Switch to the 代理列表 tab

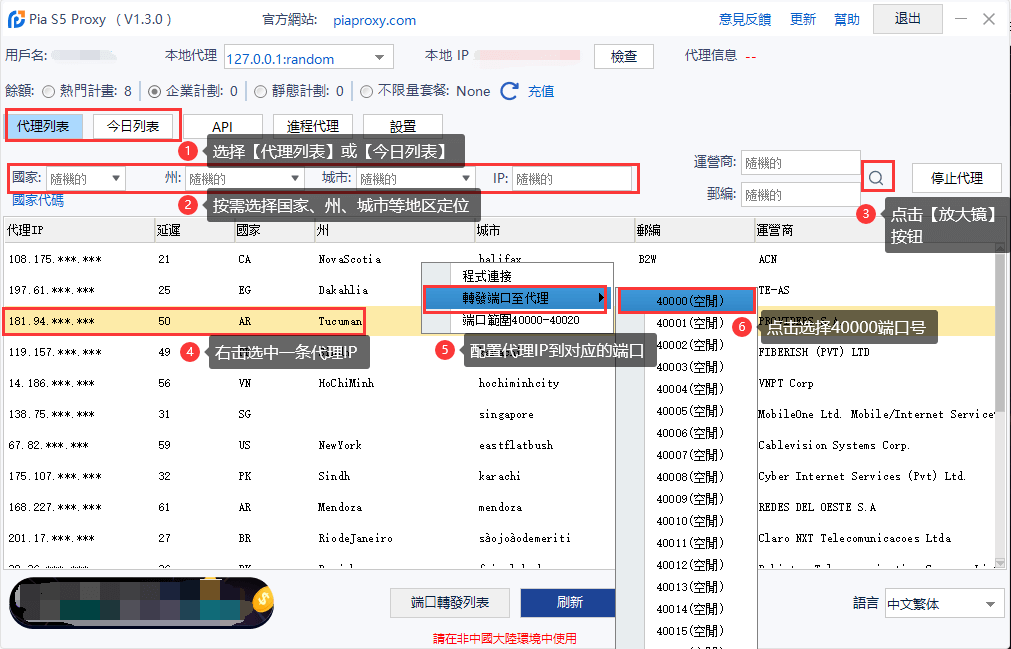point(44,126)
